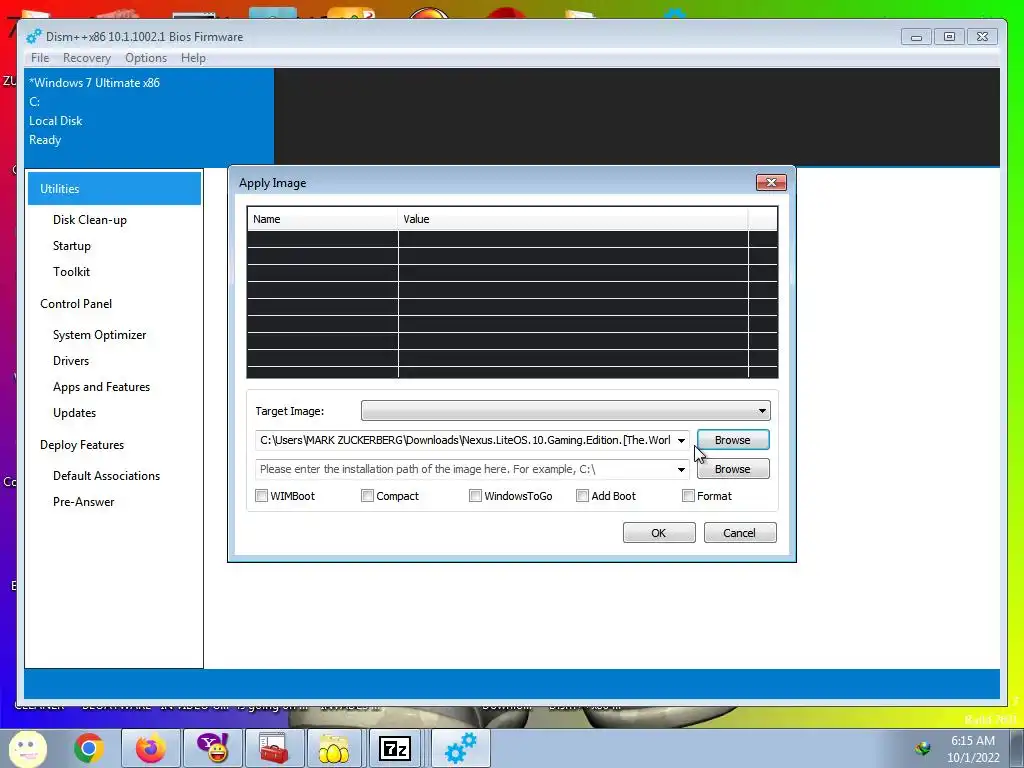Open Disk Clean-up in sidebar
This screenshot has height=768, width=1024.
[x=90, y=220]
